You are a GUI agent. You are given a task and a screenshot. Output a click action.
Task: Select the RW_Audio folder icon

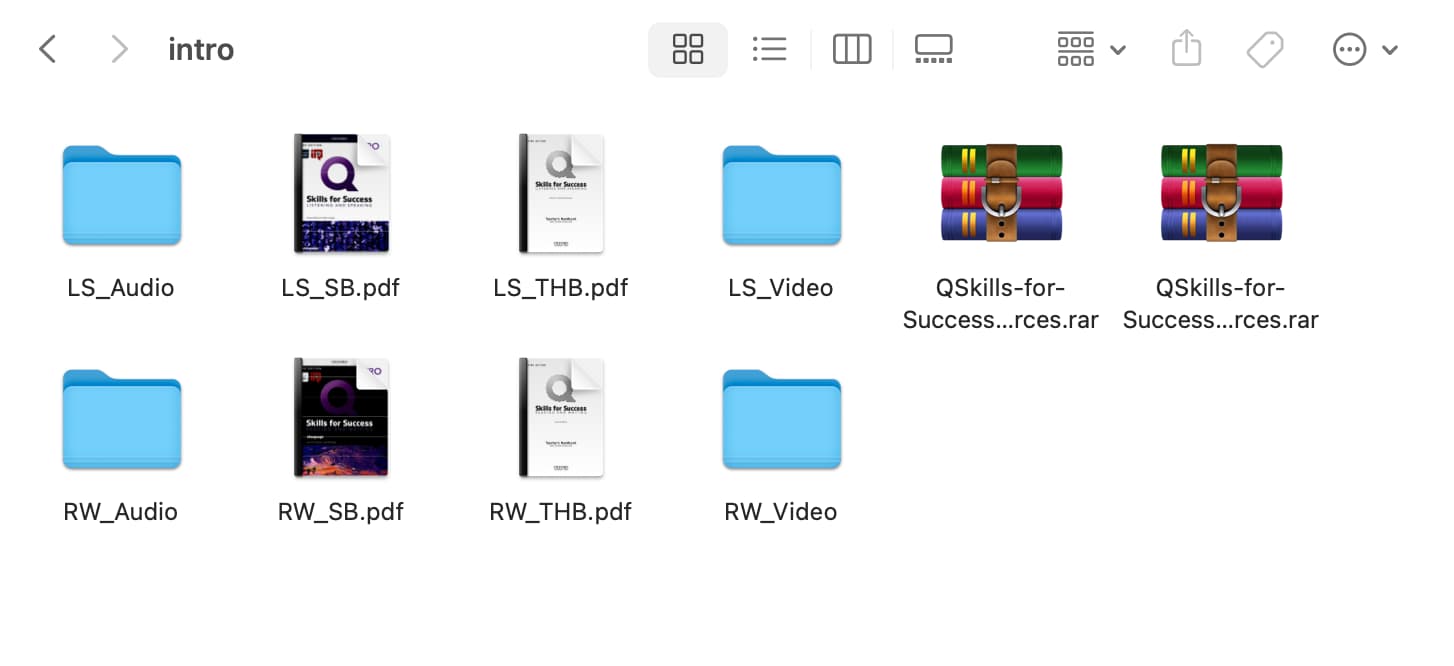pos(121,419)
